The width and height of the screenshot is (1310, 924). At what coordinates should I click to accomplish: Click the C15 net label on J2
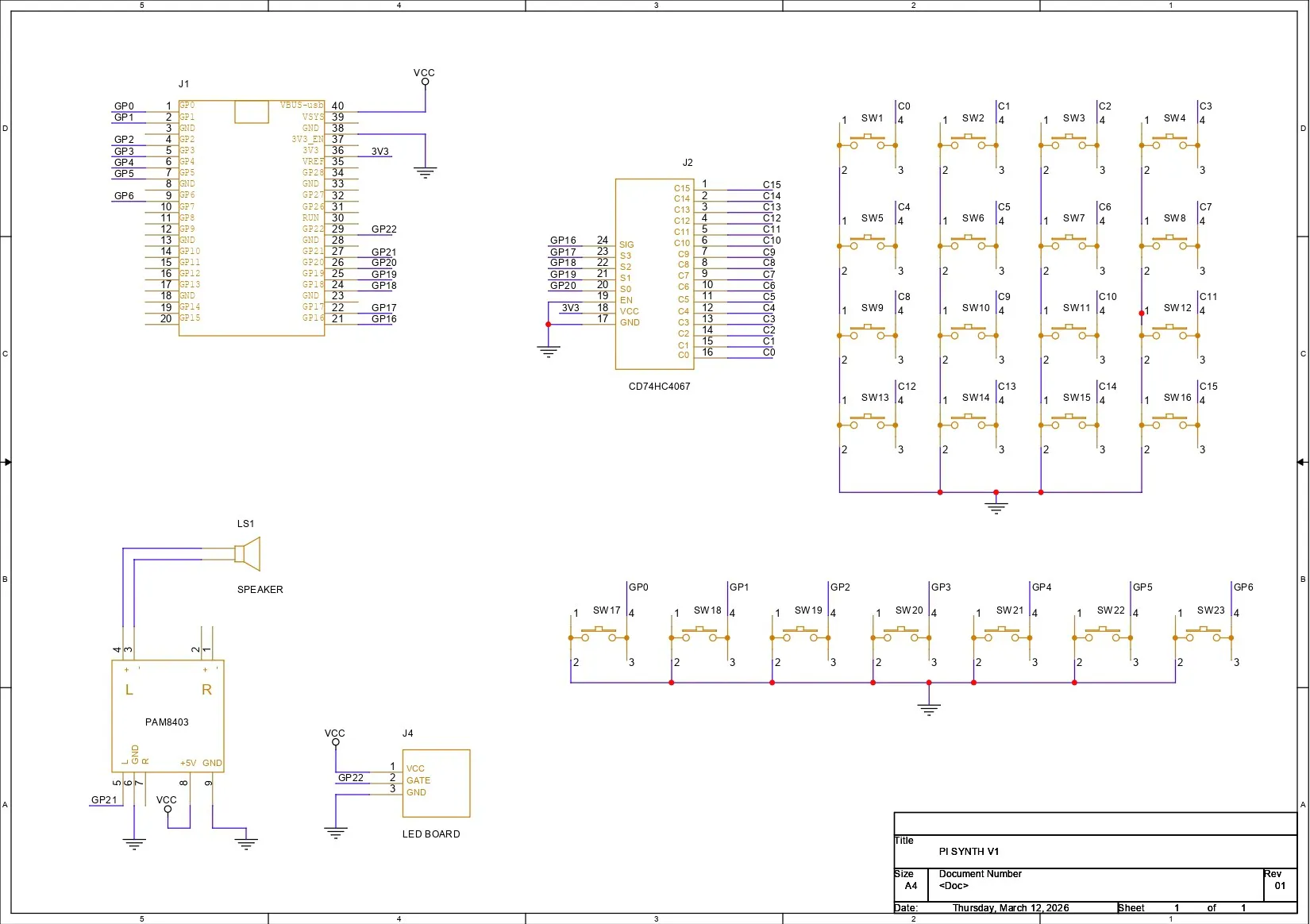[x=772, y=184]
